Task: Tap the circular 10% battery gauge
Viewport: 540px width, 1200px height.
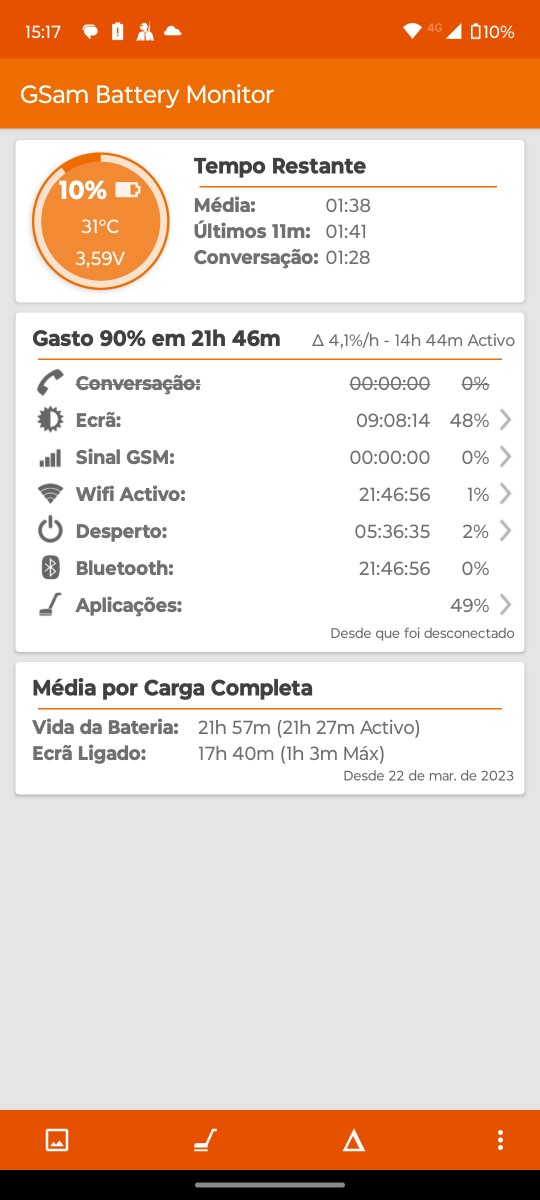Action: pos(100,221)
